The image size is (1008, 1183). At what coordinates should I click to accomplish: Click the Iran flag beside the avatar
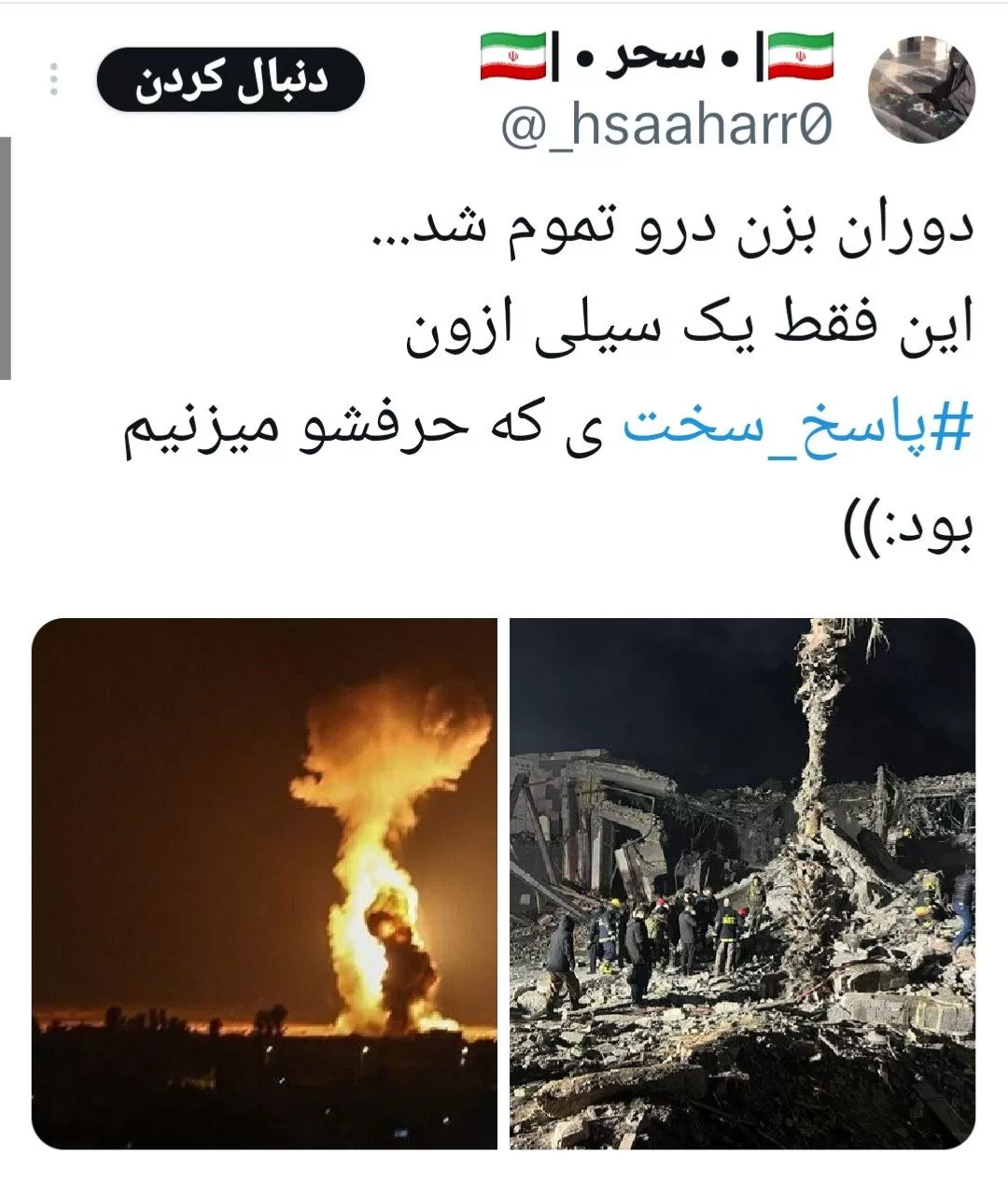(801, 55)
